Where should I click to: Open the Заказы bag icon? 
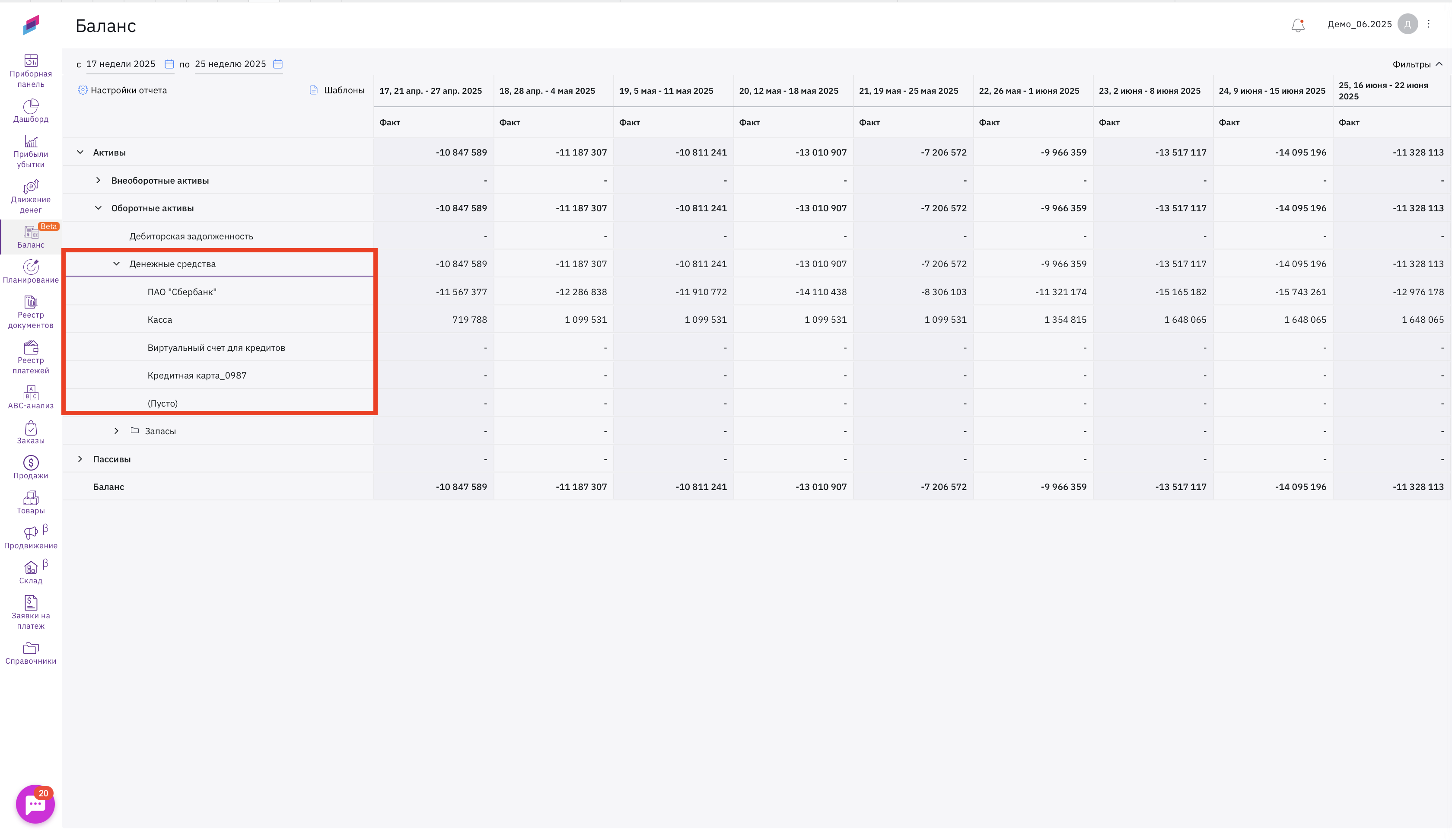click(x=31, y=428)
